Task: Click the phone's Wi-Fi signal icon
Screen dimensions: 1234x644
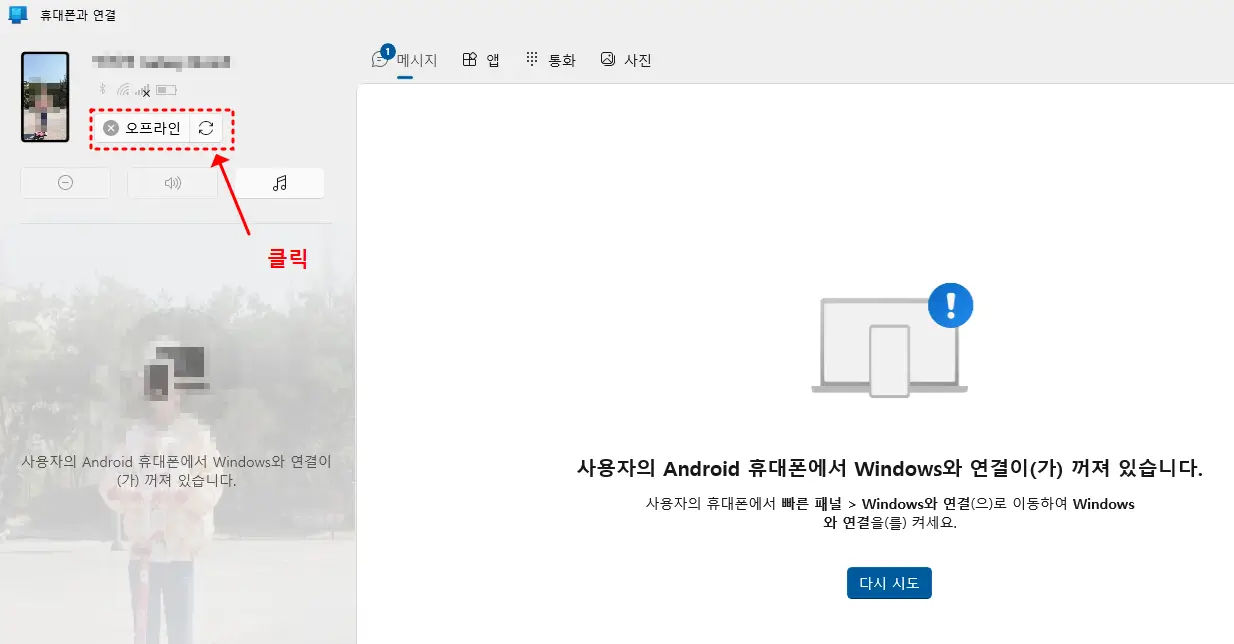Action: [124, 88]
